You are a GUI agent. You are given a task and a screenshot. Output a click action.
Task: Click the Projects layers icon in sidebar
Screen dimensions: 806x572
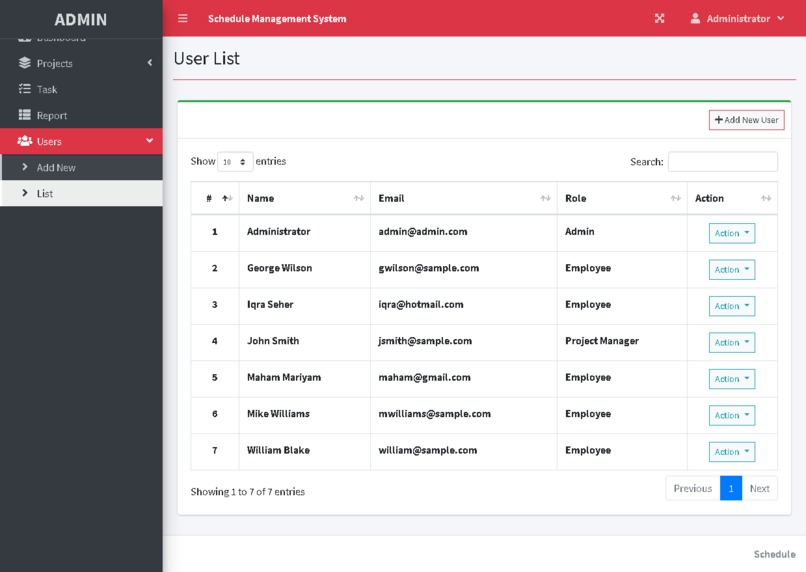(25, 63)
